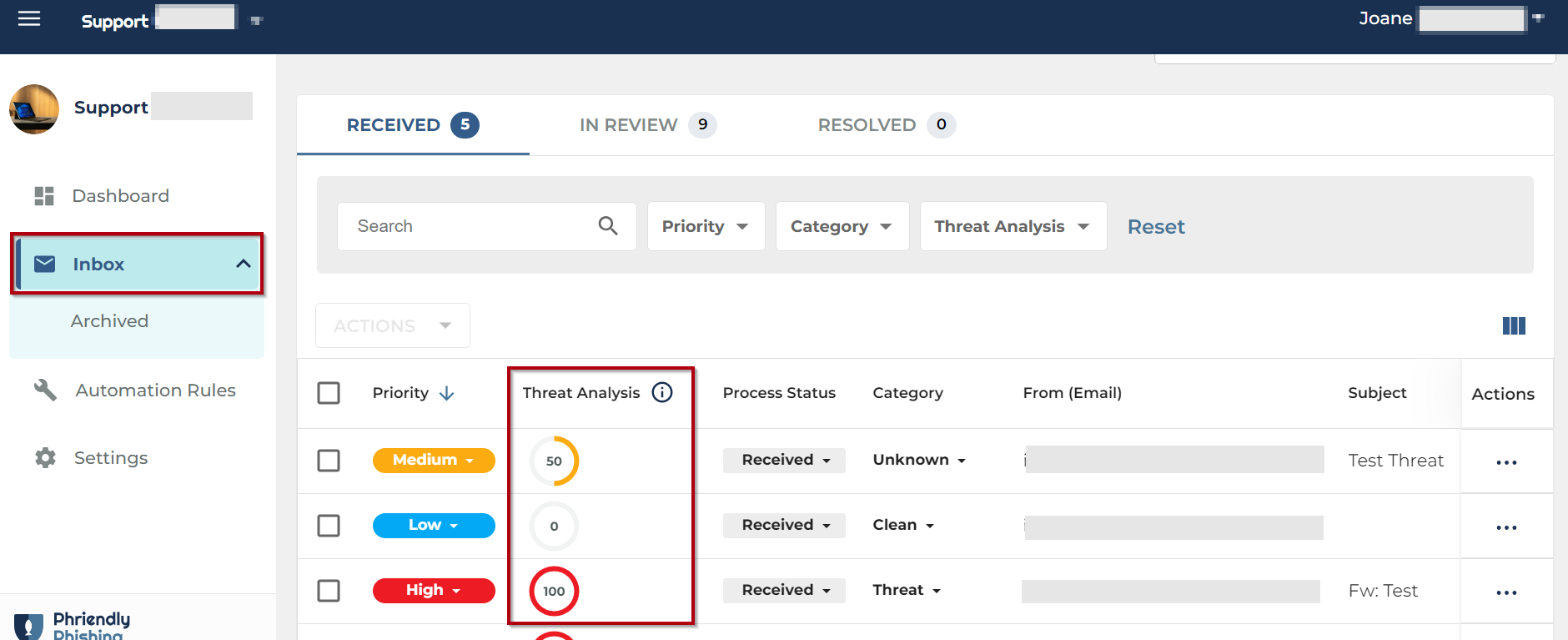Open actions menu for Test Threat row
The height and width of the screenshot is (640, 1568).
tap(1506, 462)
